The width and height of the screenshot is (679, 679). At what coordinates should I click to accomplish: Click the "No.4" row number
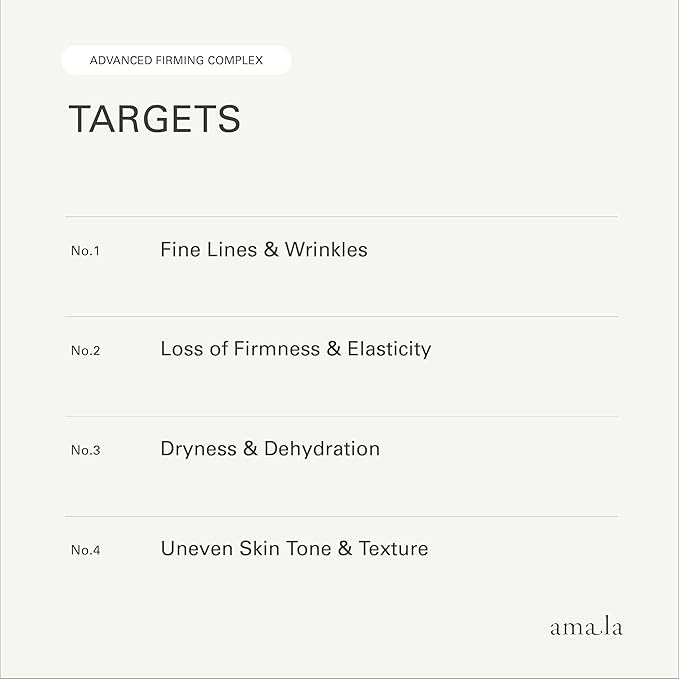(85, 550)
